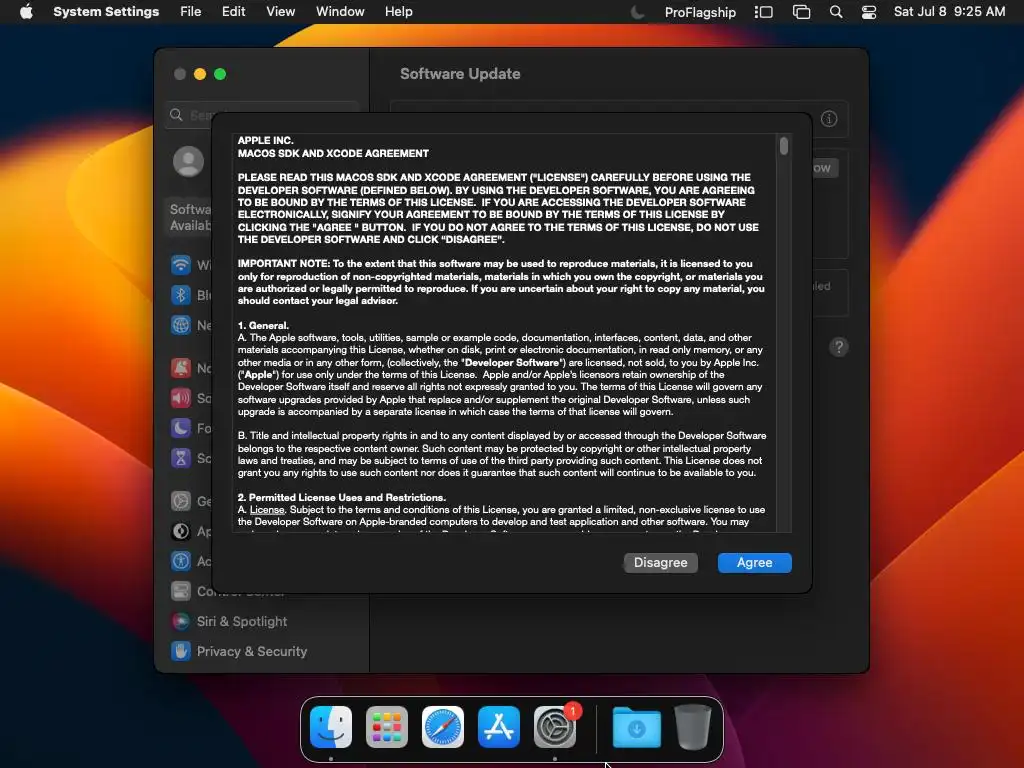Click the Disagree button
Screen dimensions: 1024x768
660,562
